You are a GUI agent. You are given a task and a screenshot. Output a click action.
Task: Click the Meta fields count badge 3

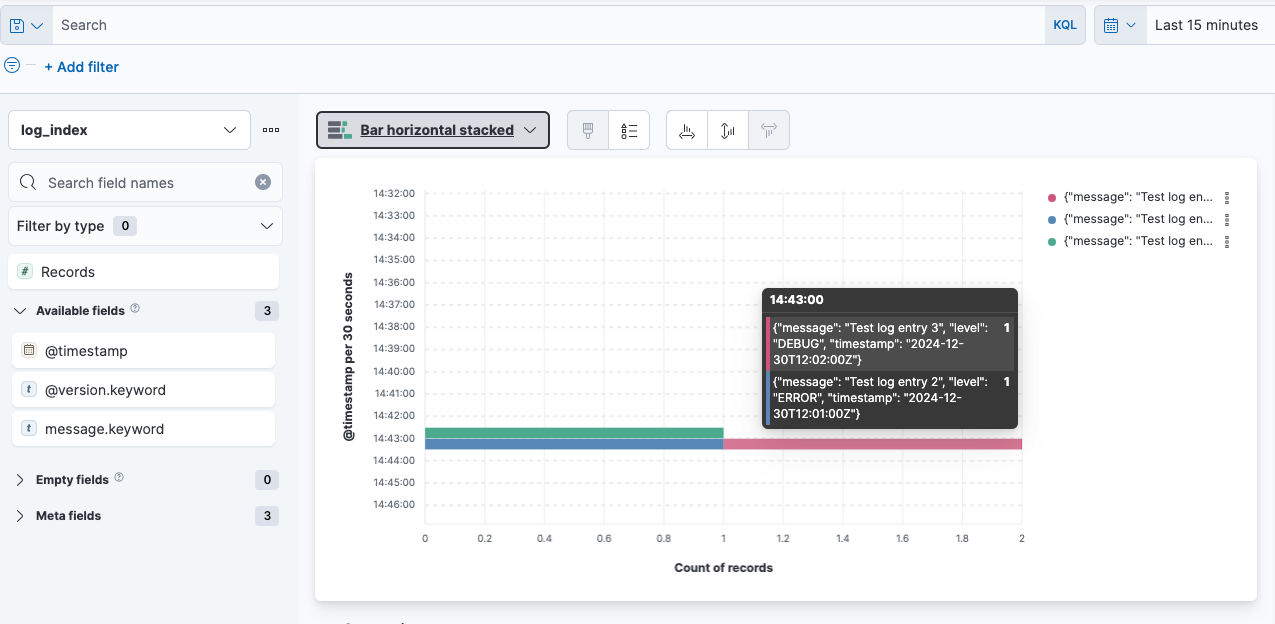[267, 516]
